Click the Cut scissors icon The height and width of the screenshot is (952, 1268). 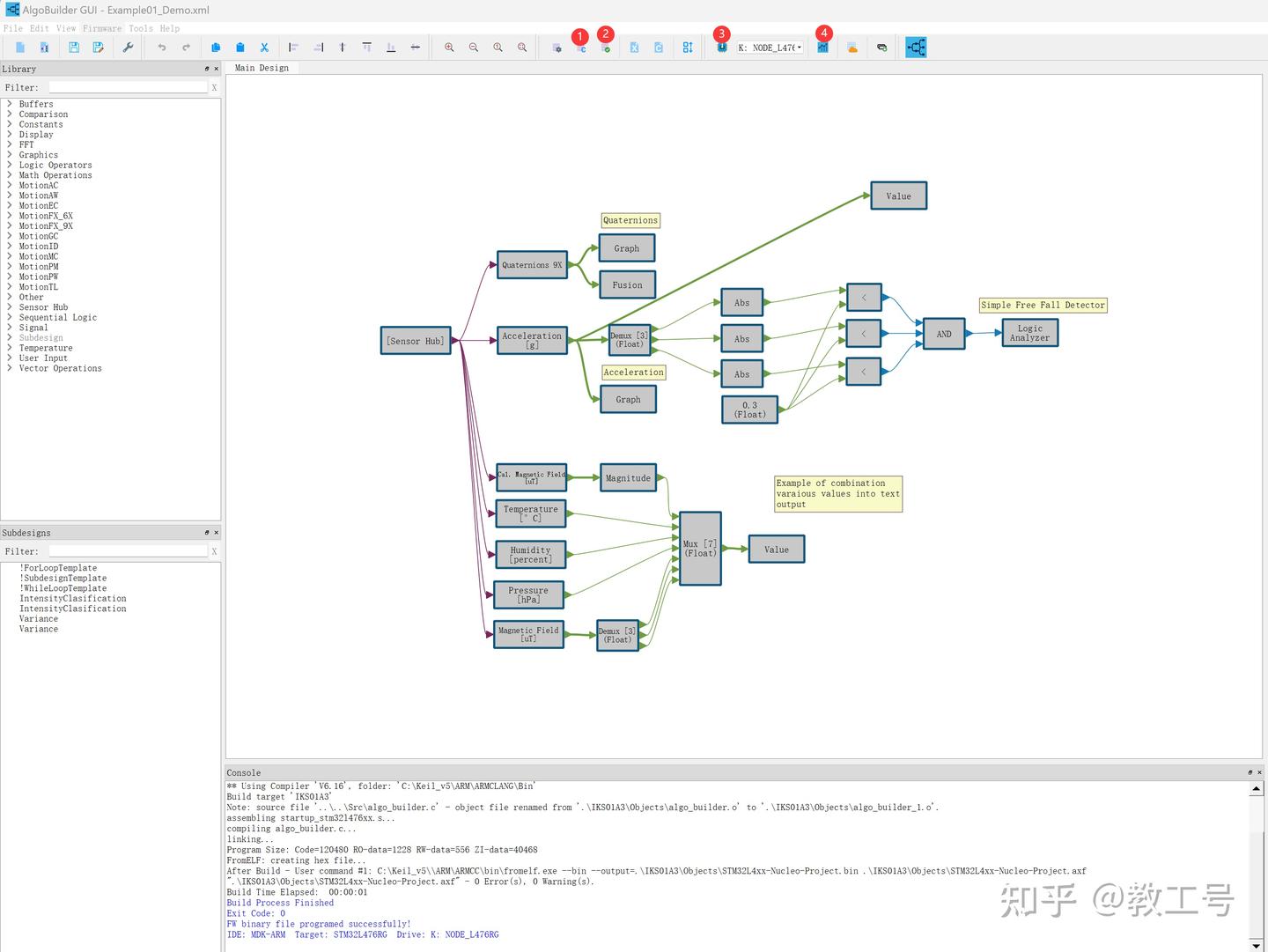tap(264, 48)
